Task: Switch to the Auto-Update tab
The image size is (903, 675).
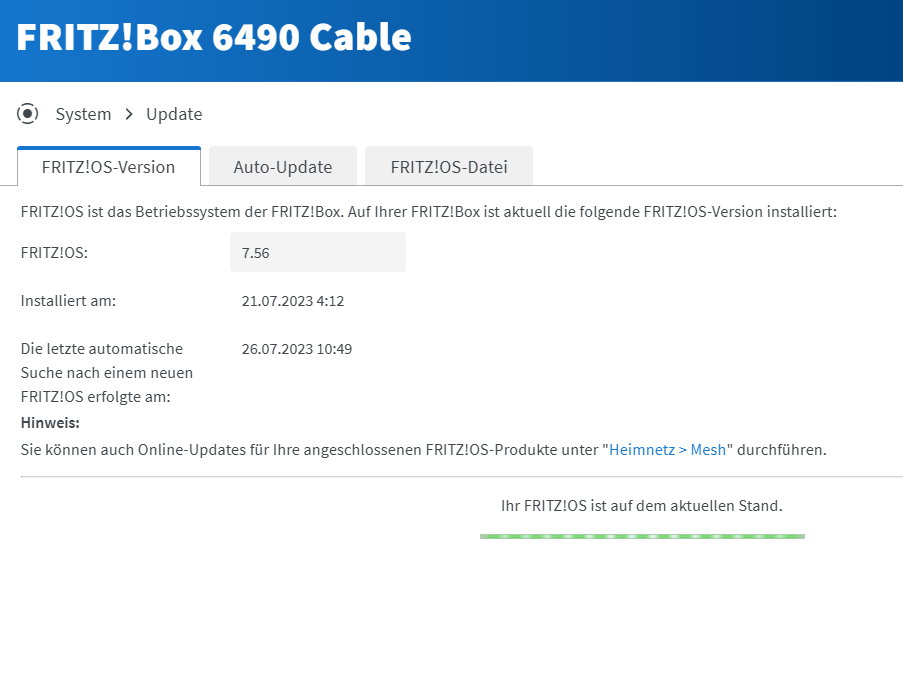Action: 282,167
